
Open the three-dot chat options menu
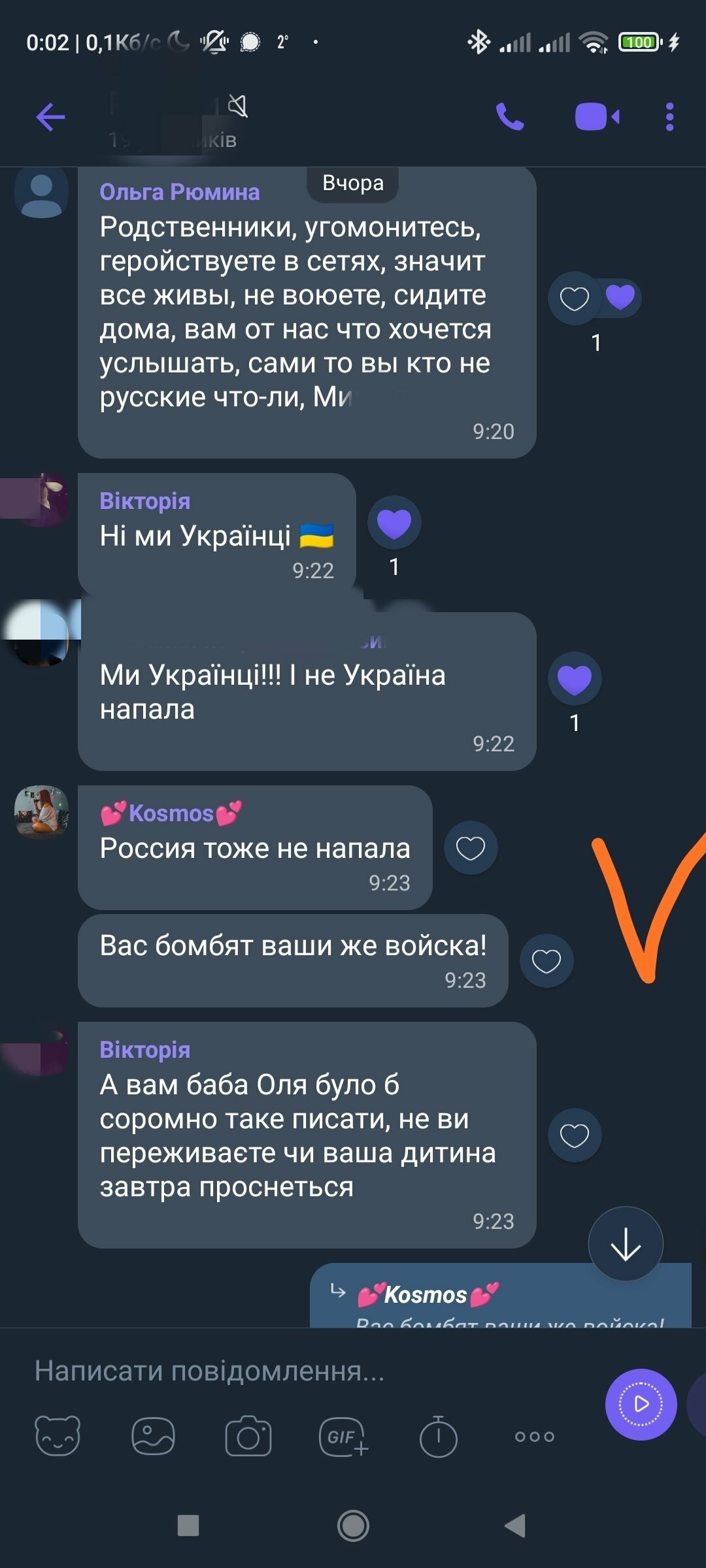[x=669, y=117]
